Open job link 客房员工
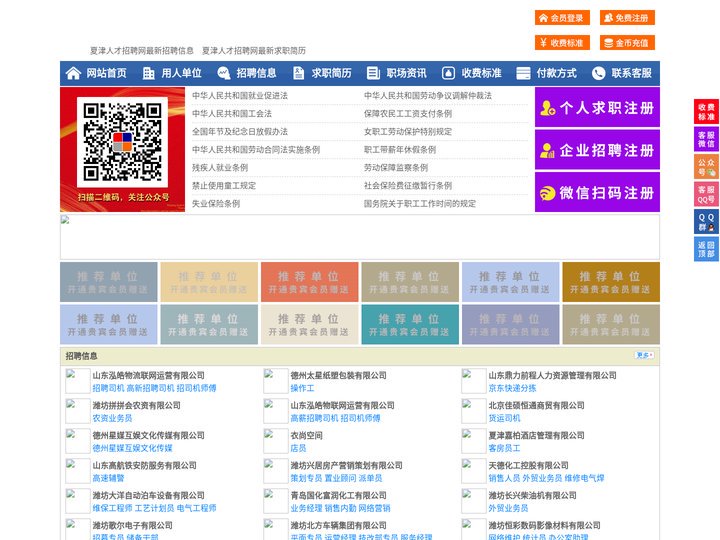This screenshot has width=720, height=540. [x=504, y=448]
